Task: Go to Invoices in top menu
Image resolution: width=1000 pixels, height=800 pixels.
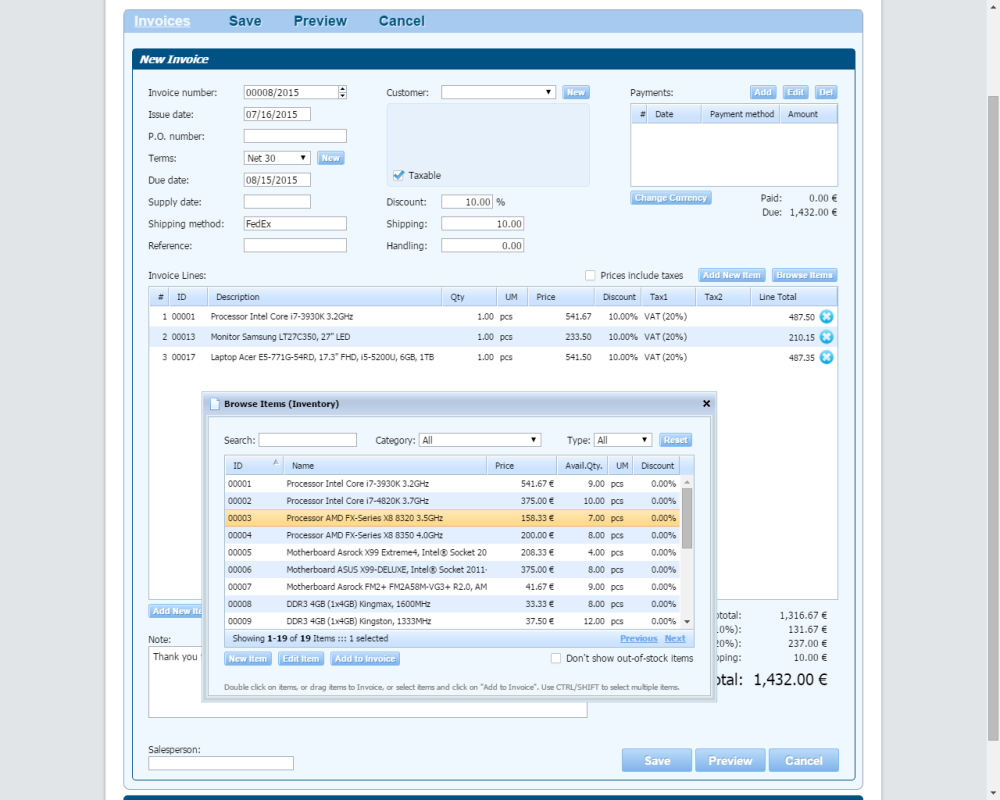Action: click(x=162, y=21)
